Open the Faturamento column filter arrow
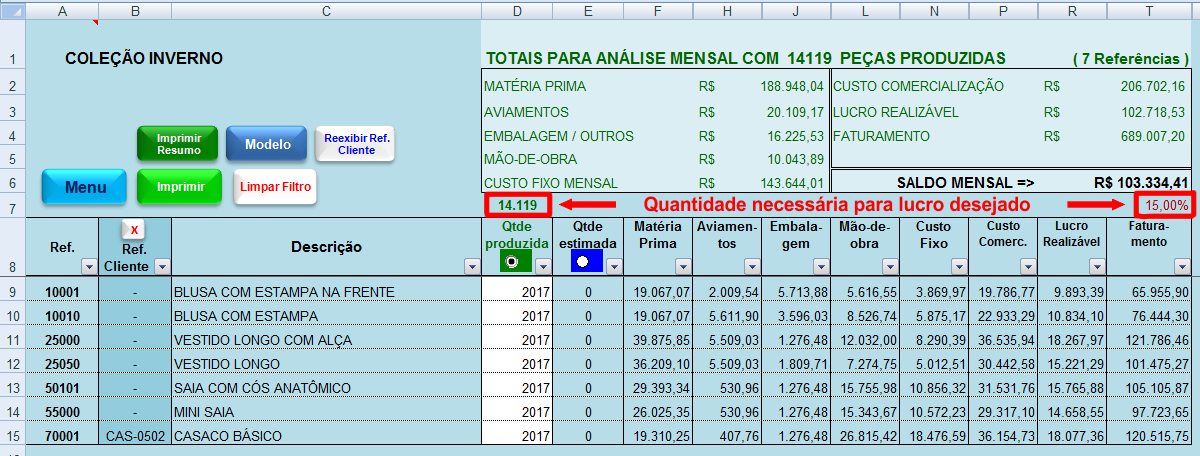Viewport: 1200px width, 456px height. pos(1181,267)
